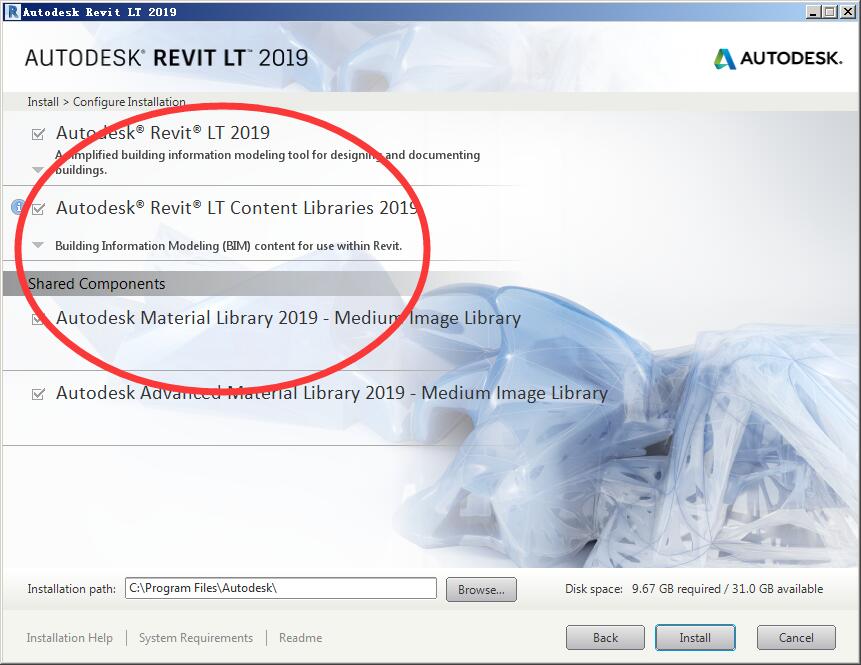Toggle the Autodesk Material Library 2019 checkbox
Screen dimensions: 861x665
tap(38, 319)
